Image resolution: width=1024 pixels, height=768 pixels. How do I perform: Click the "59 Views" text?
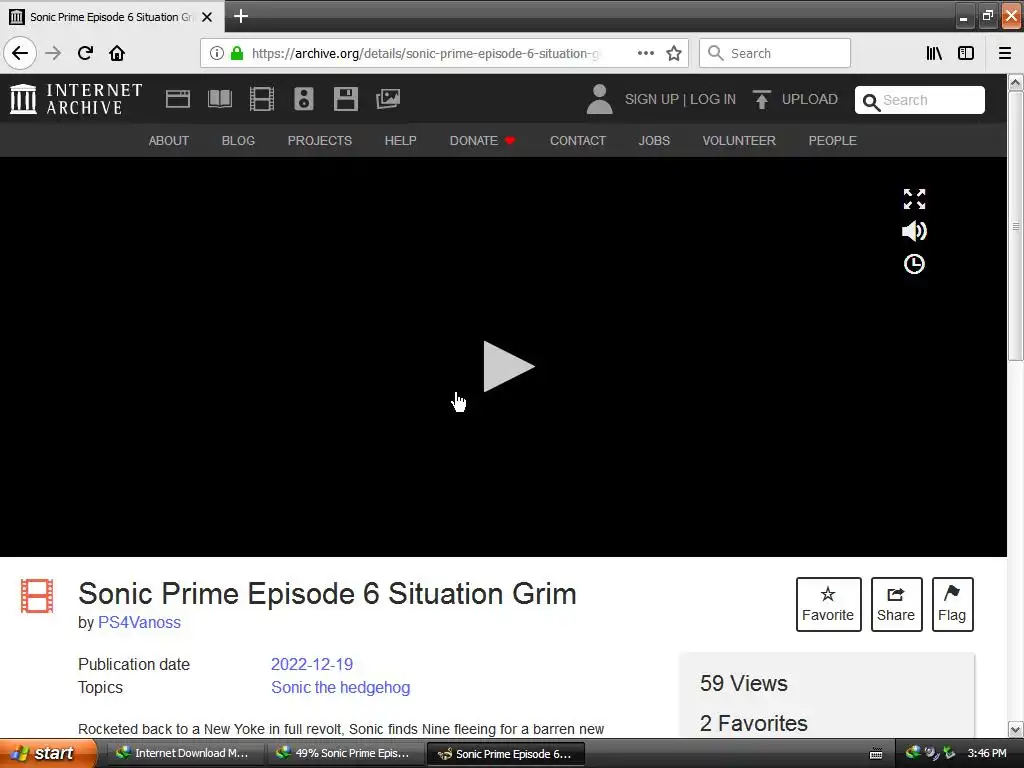point(744,683)
